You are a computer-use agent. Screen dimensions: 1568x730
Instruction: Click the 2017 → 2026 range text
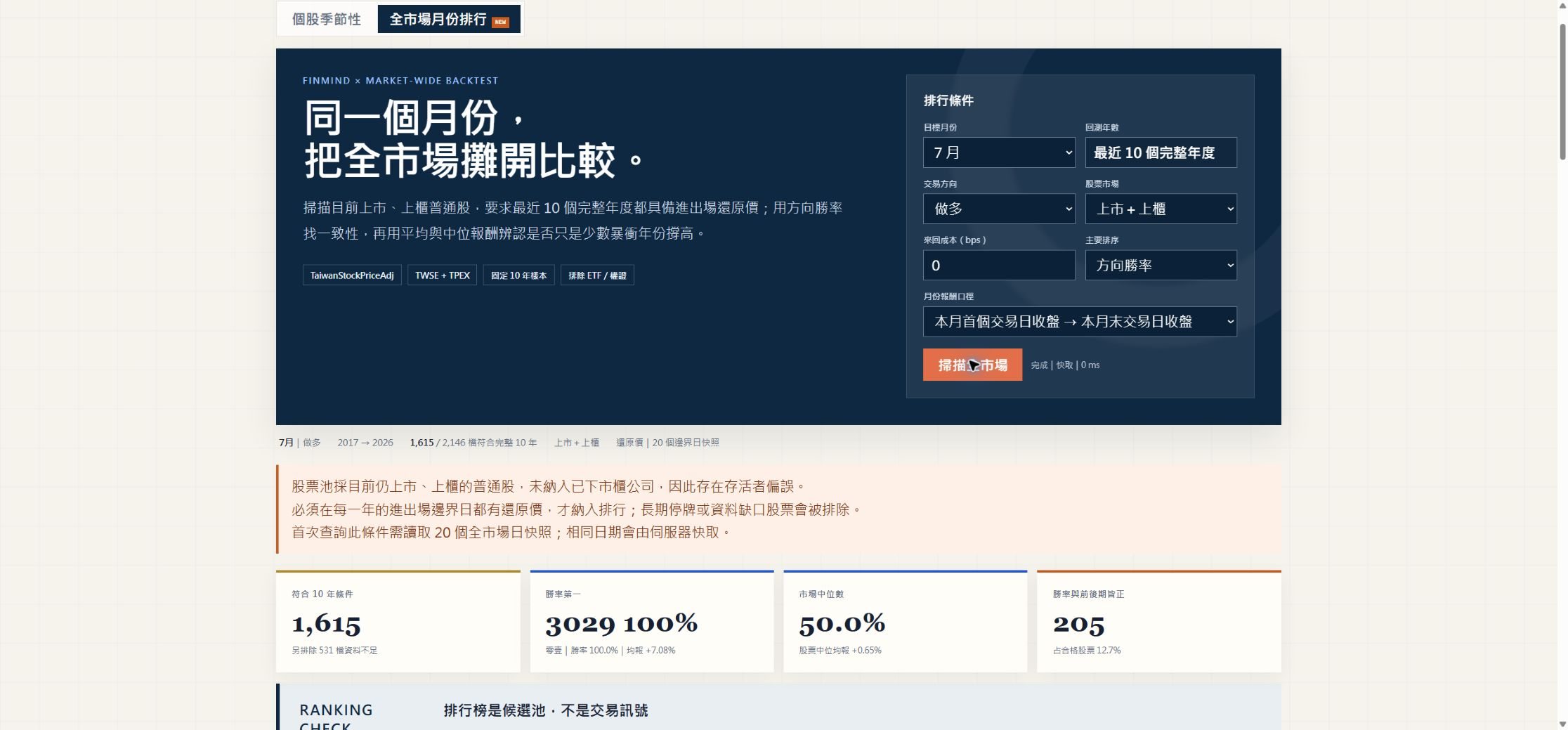coord(365,443)
